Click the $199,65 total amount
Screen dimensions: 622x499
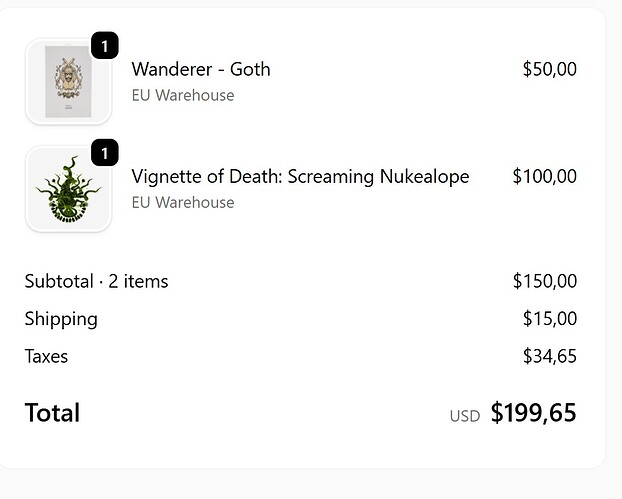tap(534, 413)
